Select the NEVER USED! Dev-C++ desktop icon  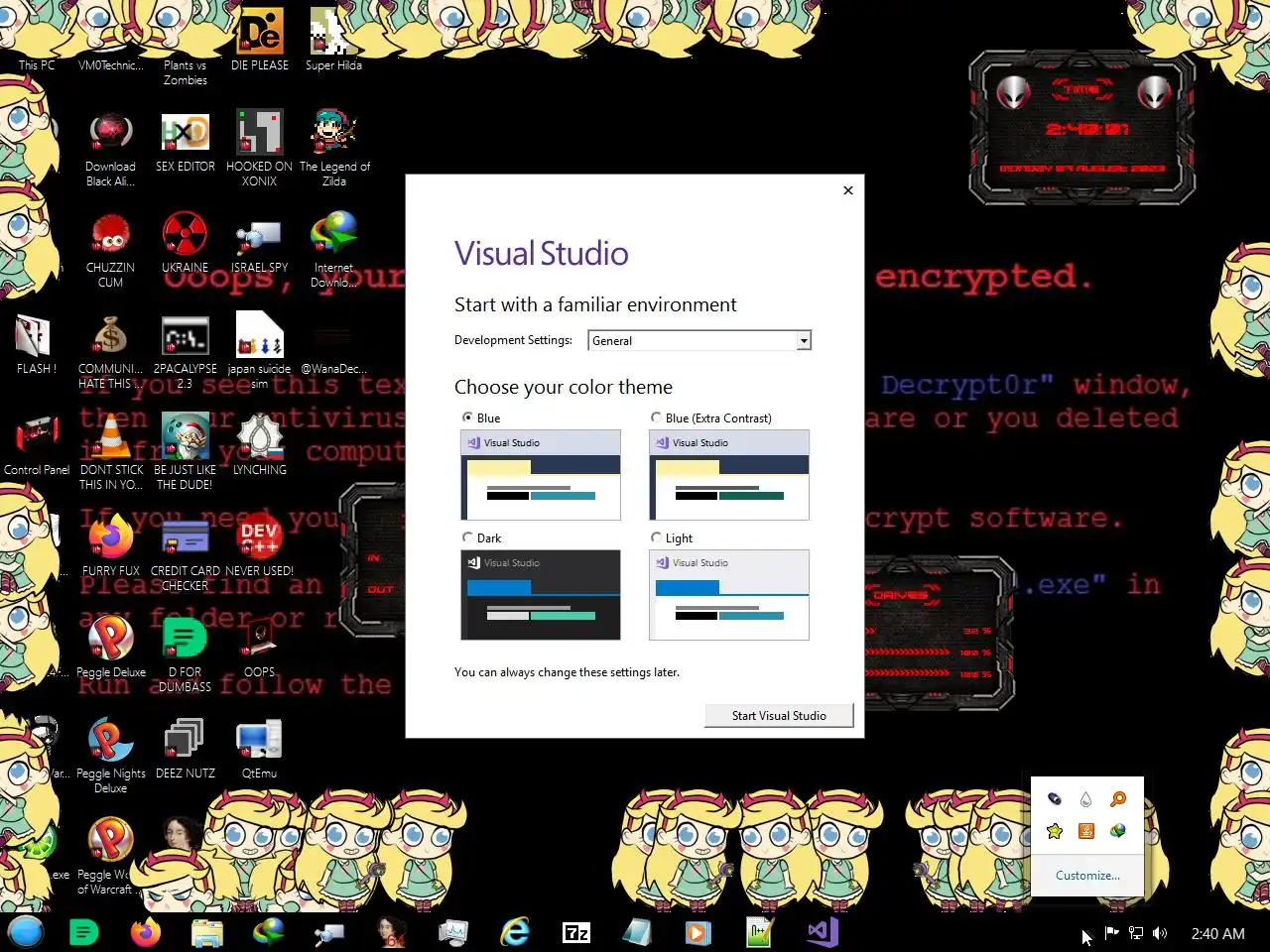coord(259,546)
